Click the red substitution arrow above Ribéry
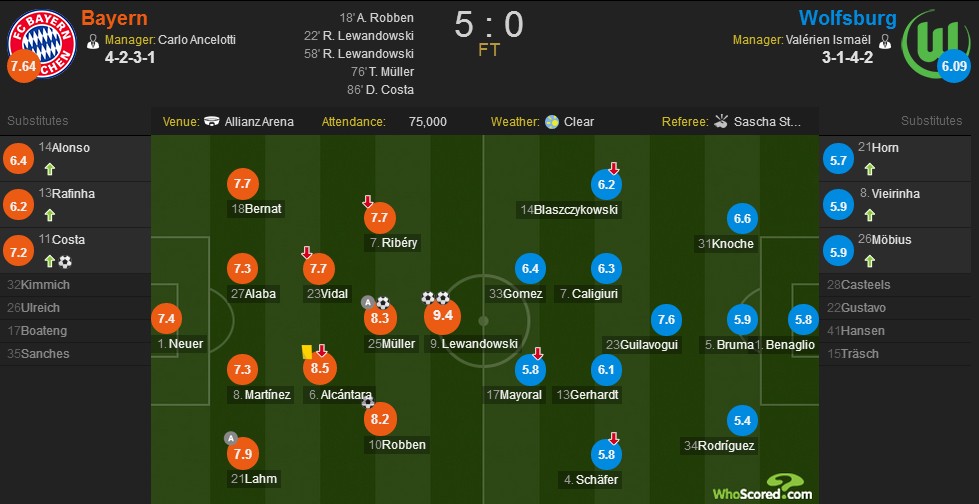The height and width of the screenshot is (504, 979). [x=368, y=201]
